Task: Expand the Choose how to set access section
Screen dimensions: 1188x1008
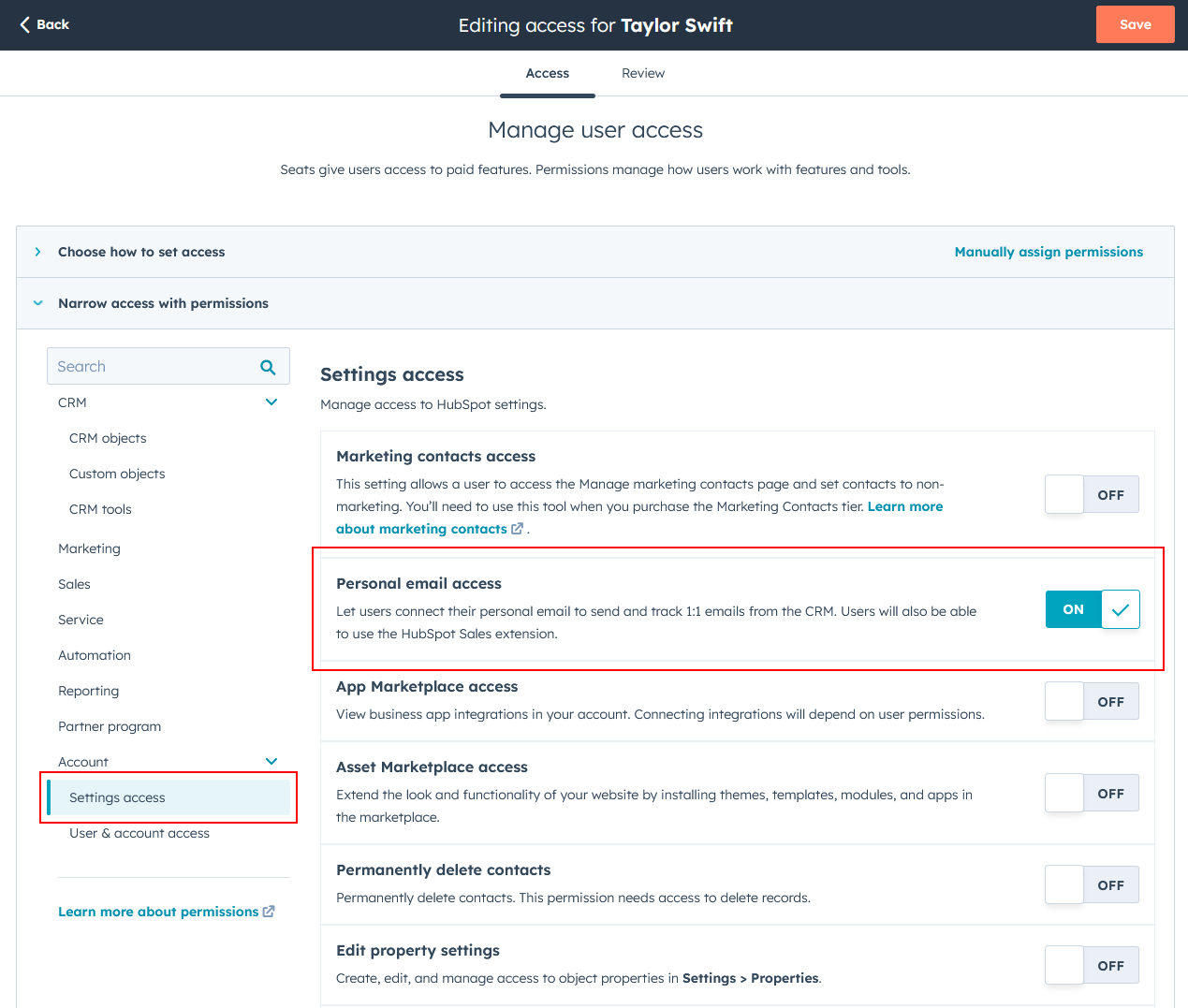Action: tap(37, 251)
